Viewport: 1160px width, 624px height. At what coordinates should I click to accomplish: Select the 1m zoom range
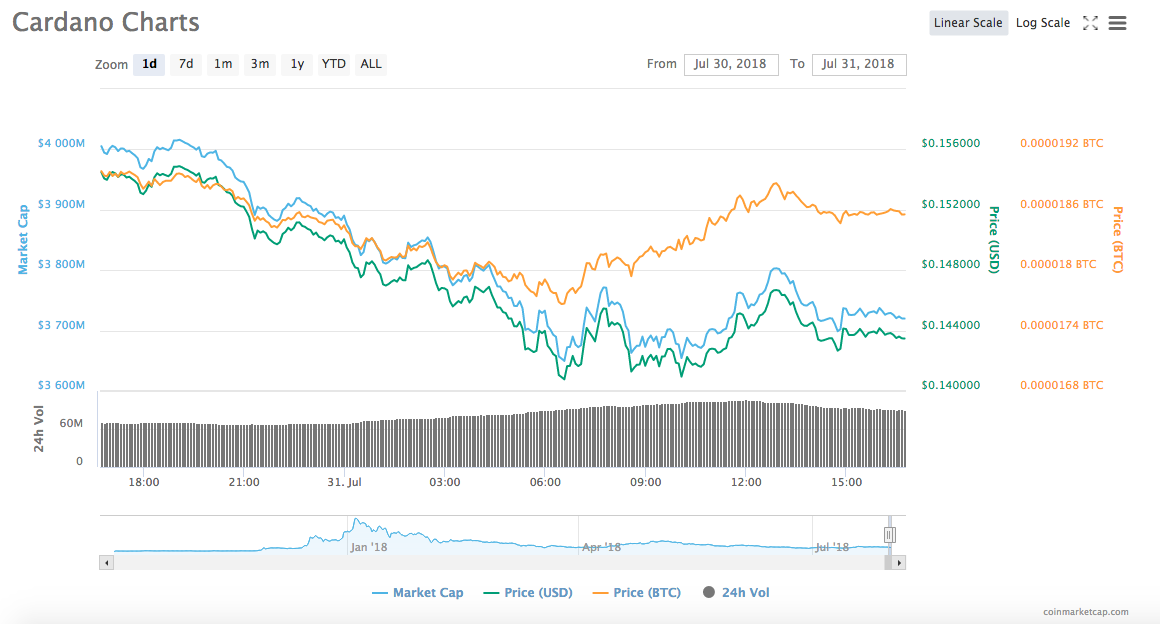(x=223, y=64)
